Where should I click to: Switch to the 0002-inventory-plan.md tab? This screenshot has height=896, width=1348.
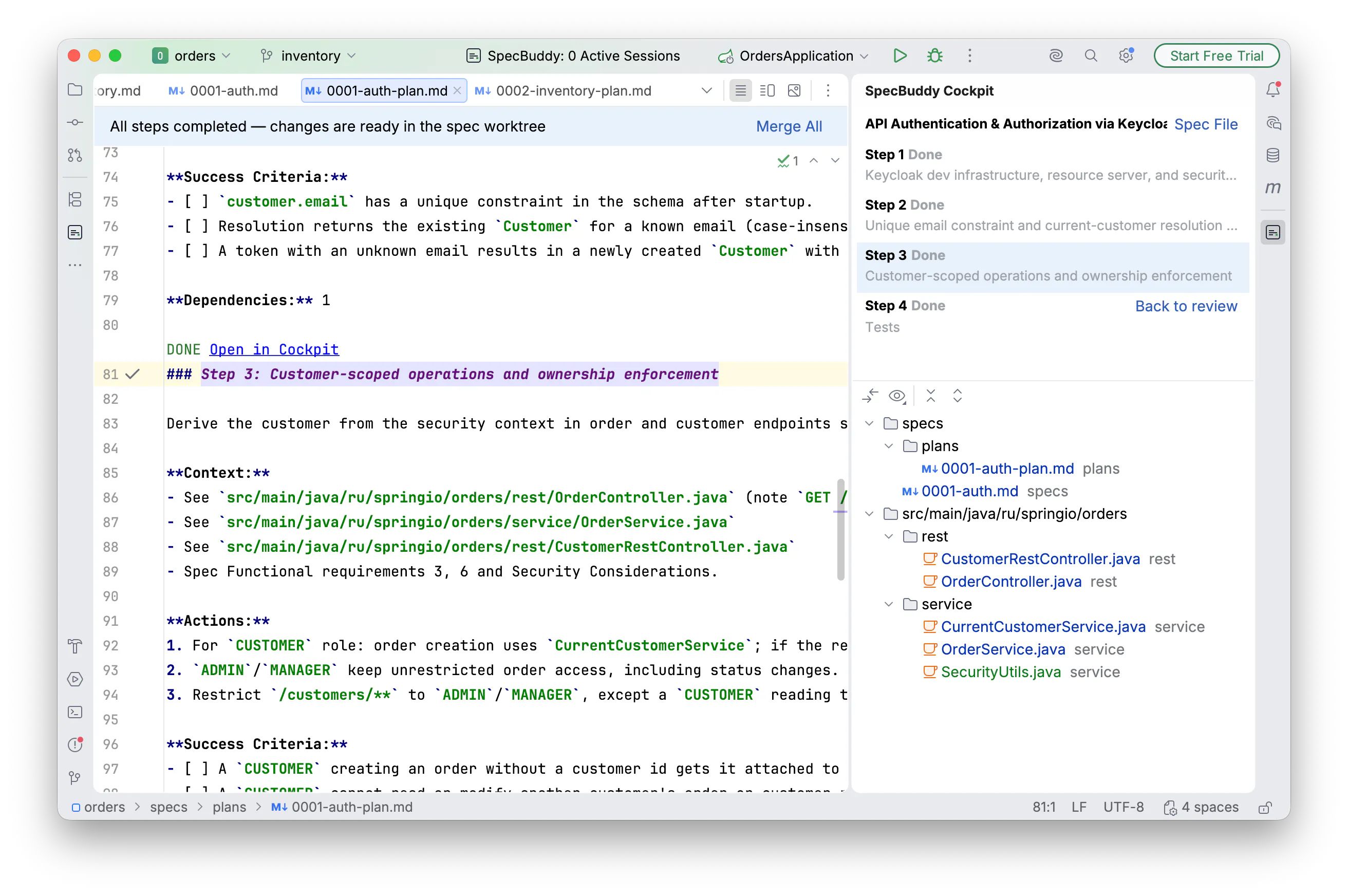(564, 90)
